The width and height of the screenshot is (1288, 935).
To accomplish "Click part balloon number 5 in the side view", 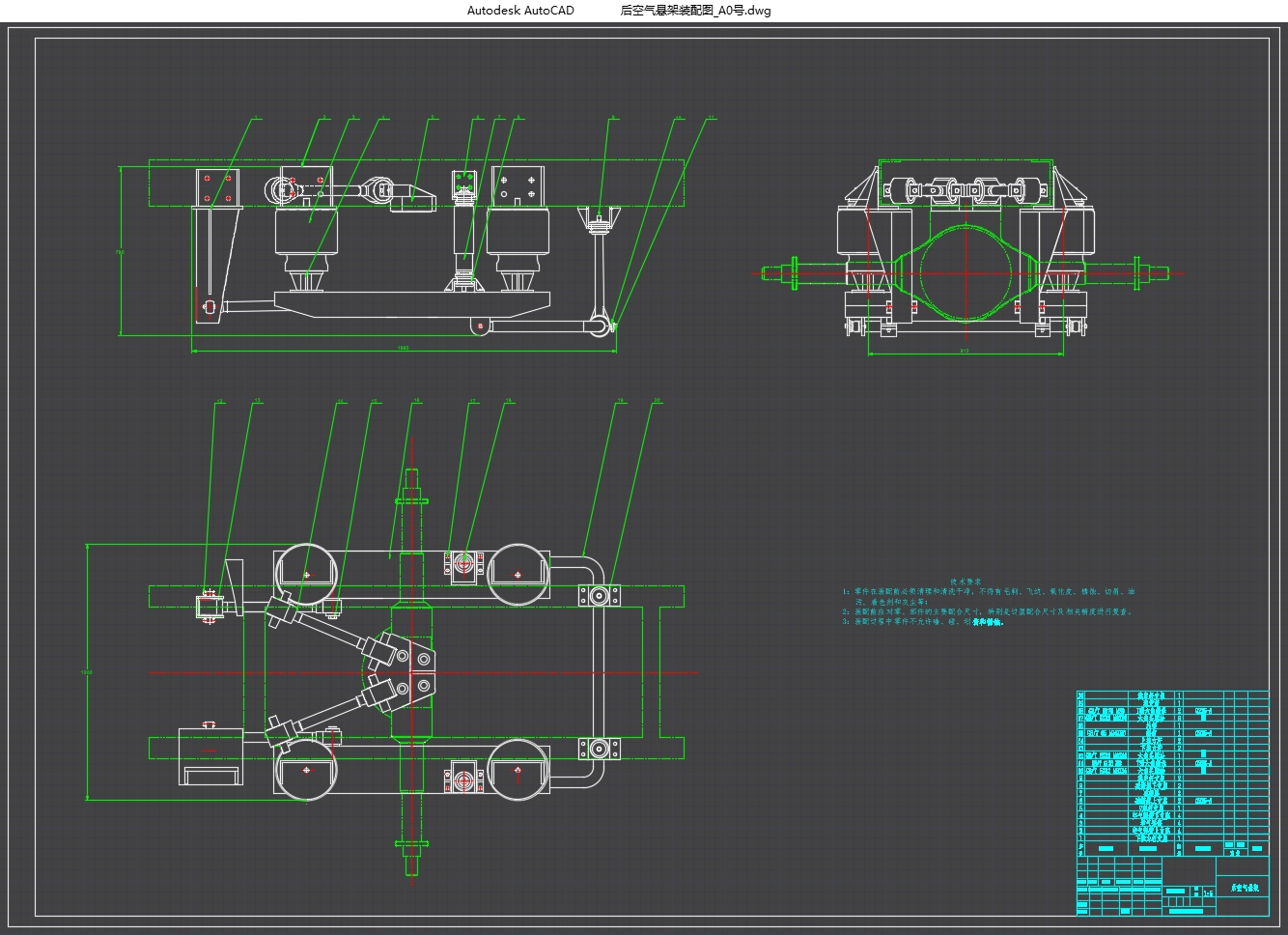I will coord(432,118).
